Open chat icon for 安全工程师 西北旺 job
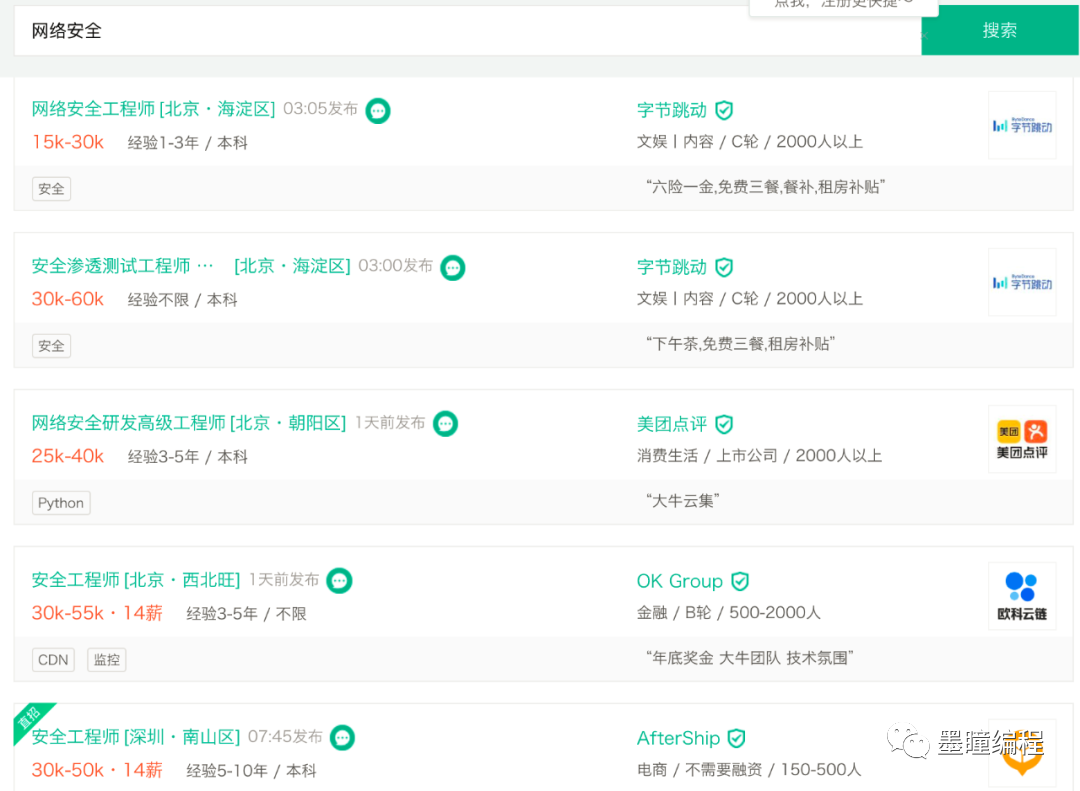 tap(339, 581)
